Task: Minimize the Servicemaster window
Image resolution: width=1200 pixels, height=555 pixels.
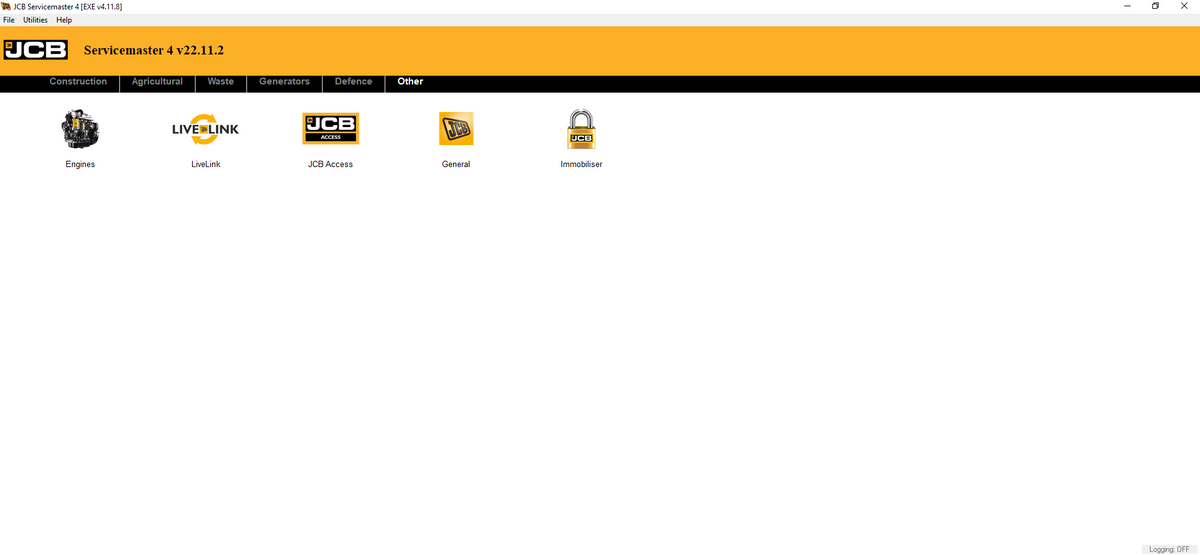Action: 1127,6
